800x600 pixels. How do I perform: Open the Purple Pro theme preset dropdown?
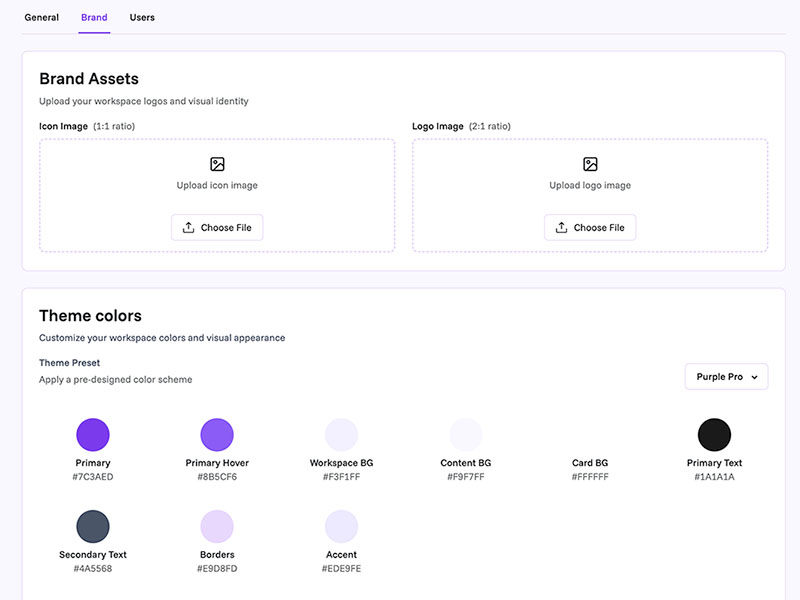click(726, 377)
